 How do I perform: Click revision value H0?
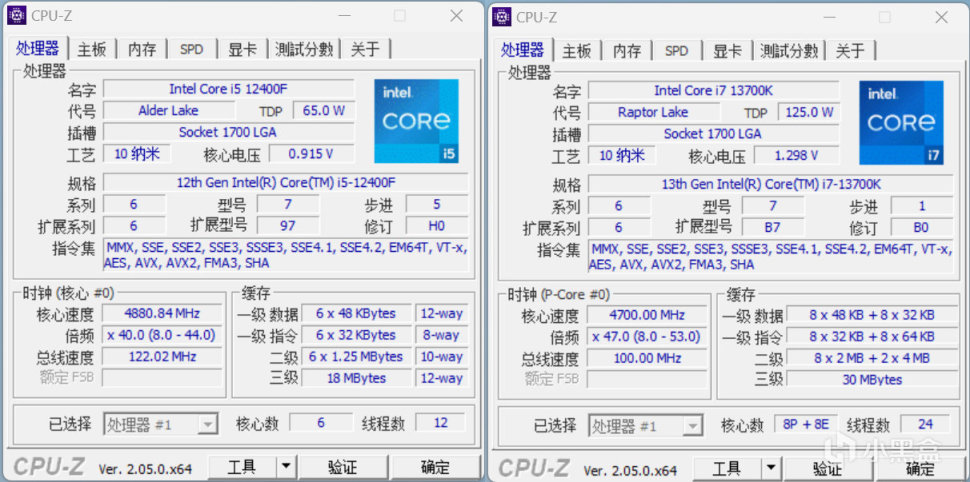[x=437, y=226]
